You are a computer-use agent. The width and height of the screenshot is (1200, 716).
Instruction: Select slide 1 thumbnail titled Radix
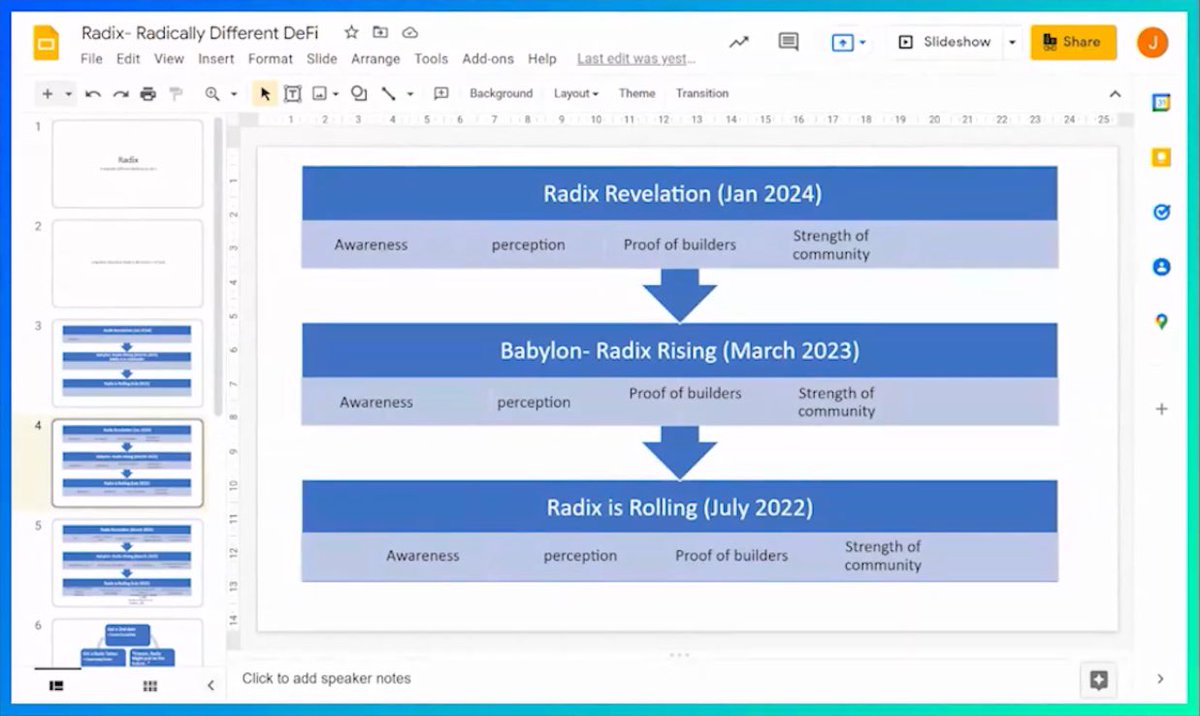coord(127,164)
